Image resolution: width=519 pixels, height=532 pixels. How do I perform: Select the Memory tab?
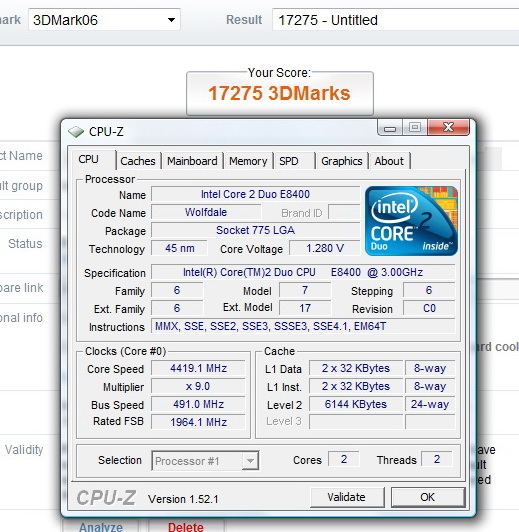point(248,161)
